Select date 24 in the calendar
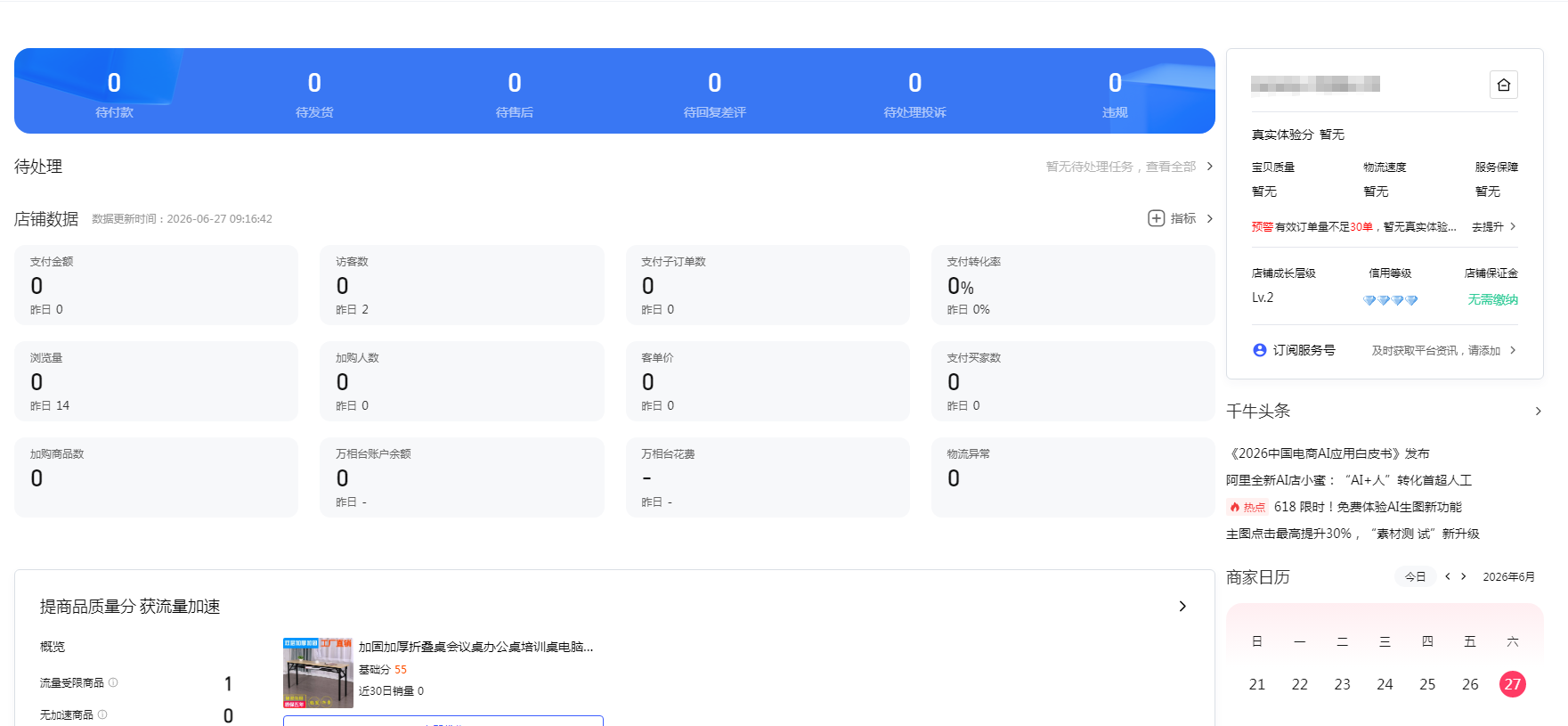 coord(1385,684)
